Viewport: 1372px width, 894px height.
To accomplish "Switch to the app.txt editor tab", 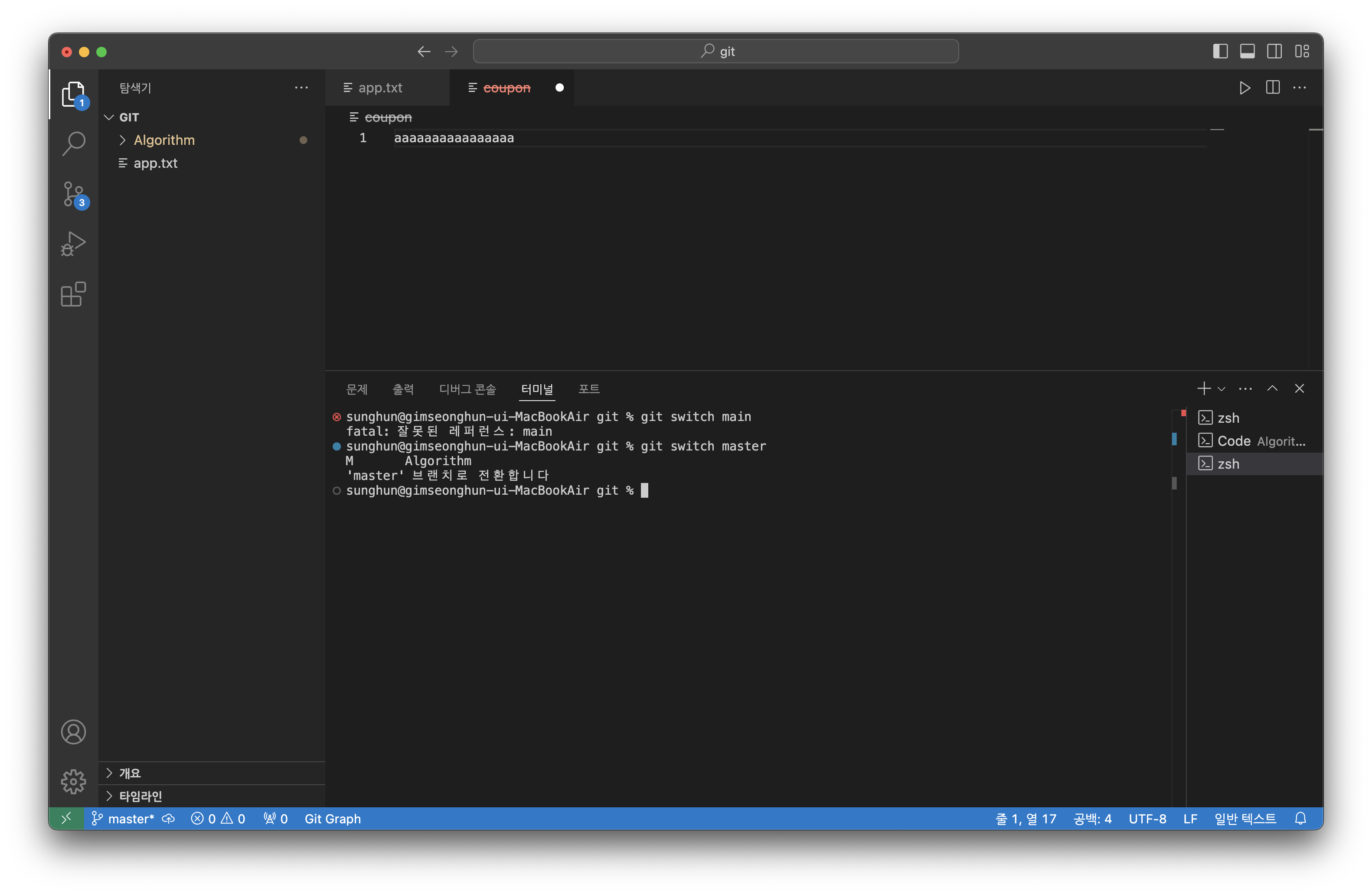I will click(380, 88).
